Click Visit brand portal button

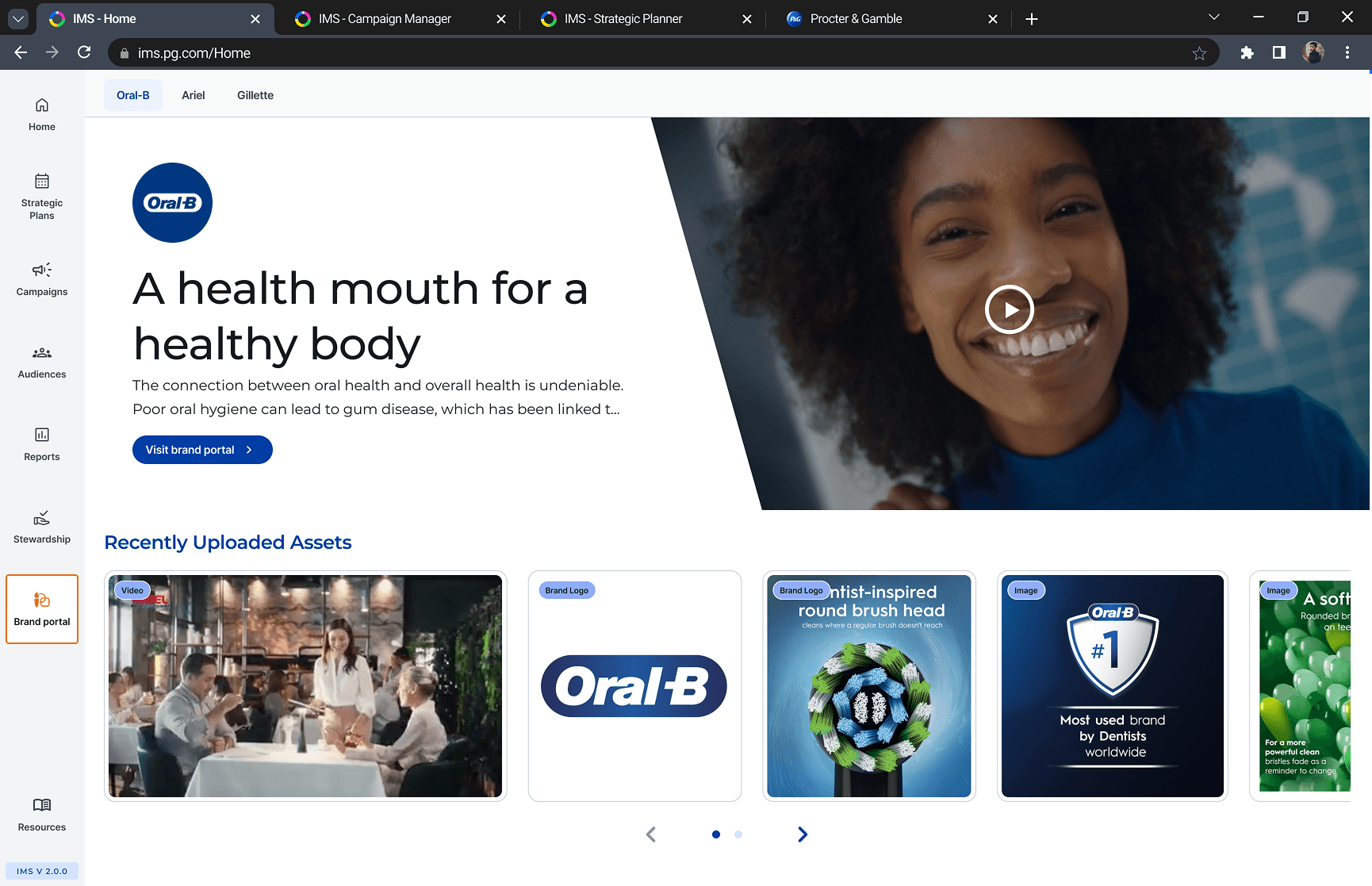[202, 450]
